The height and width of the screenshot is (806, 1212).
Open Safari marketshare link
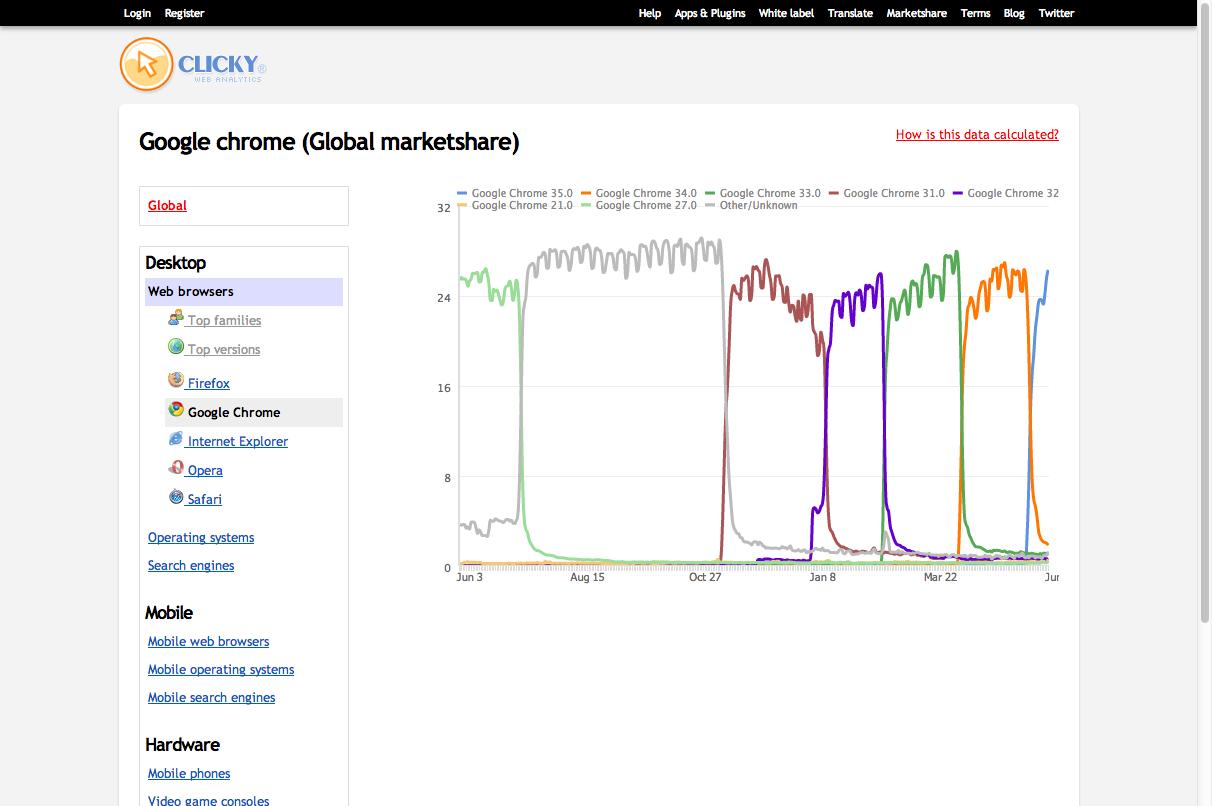click(205, 500)
